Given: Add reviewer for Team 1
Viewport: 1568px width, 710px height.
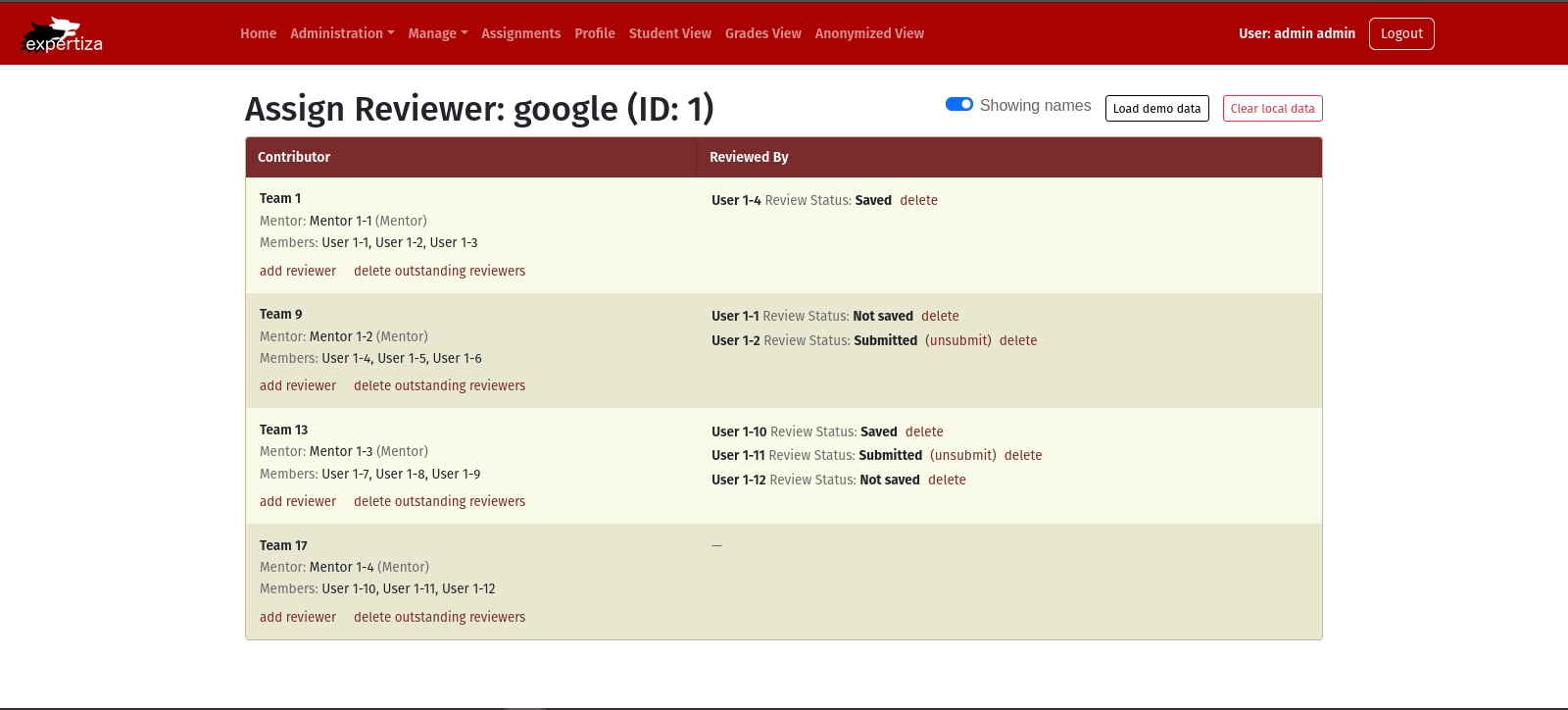Looking at the screenshot, I should pos(298,272).
